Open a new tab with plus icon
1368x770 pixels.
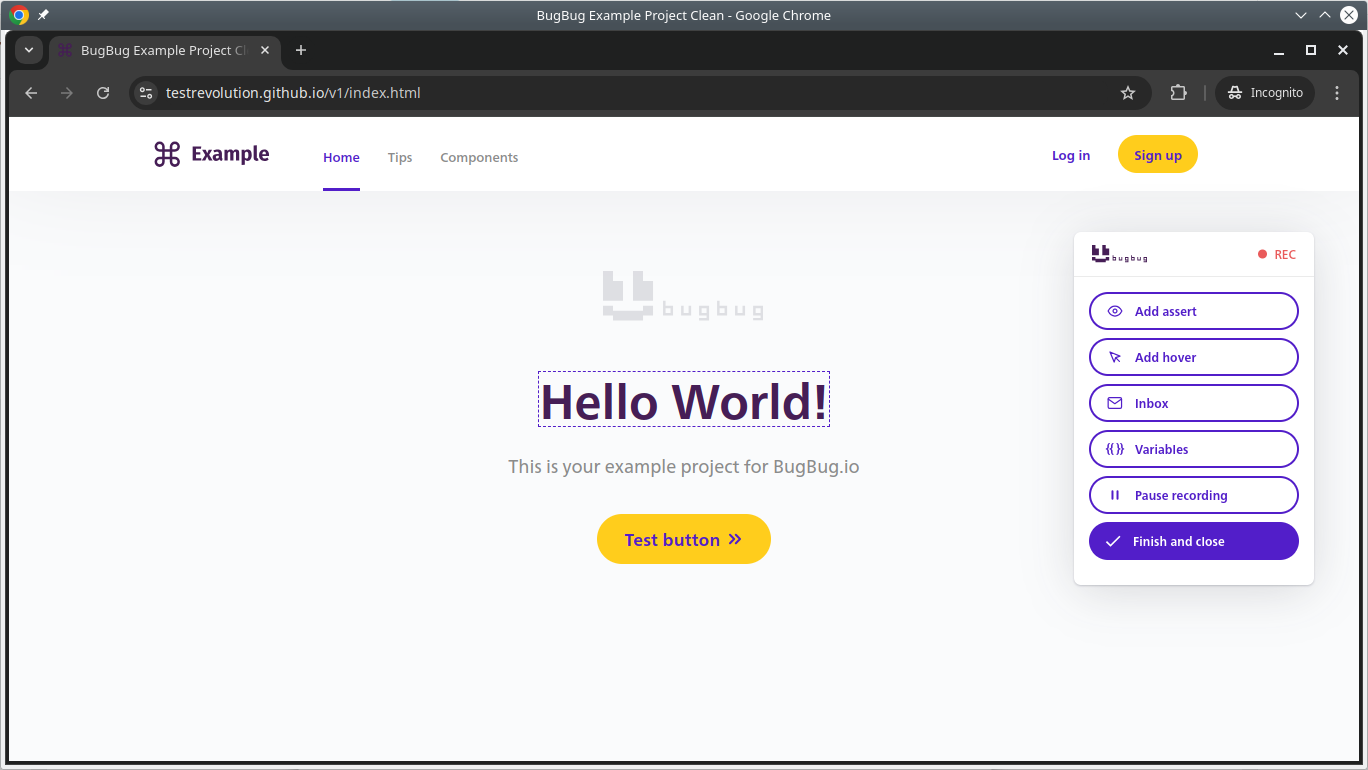point(301,50)
